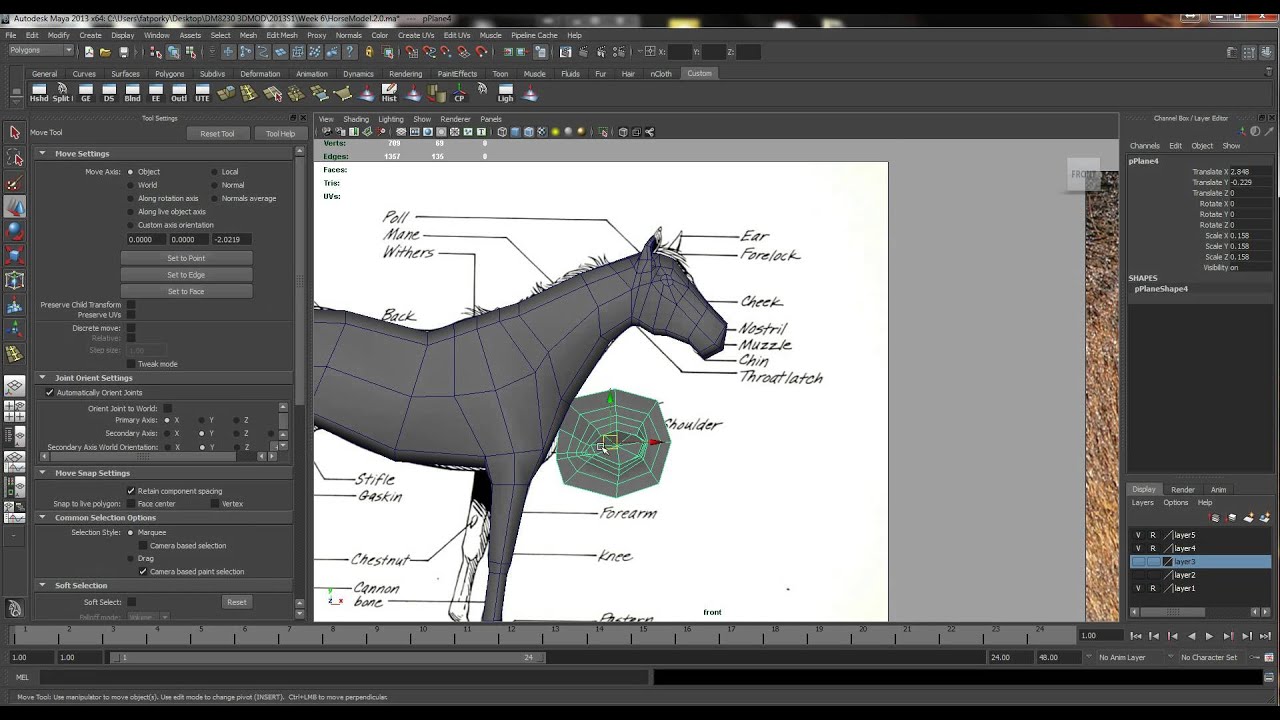The width and height of the screenshot is (1280, 720).
Task: Enable Preserve UVs checkbox
Action: coord(131,315)
